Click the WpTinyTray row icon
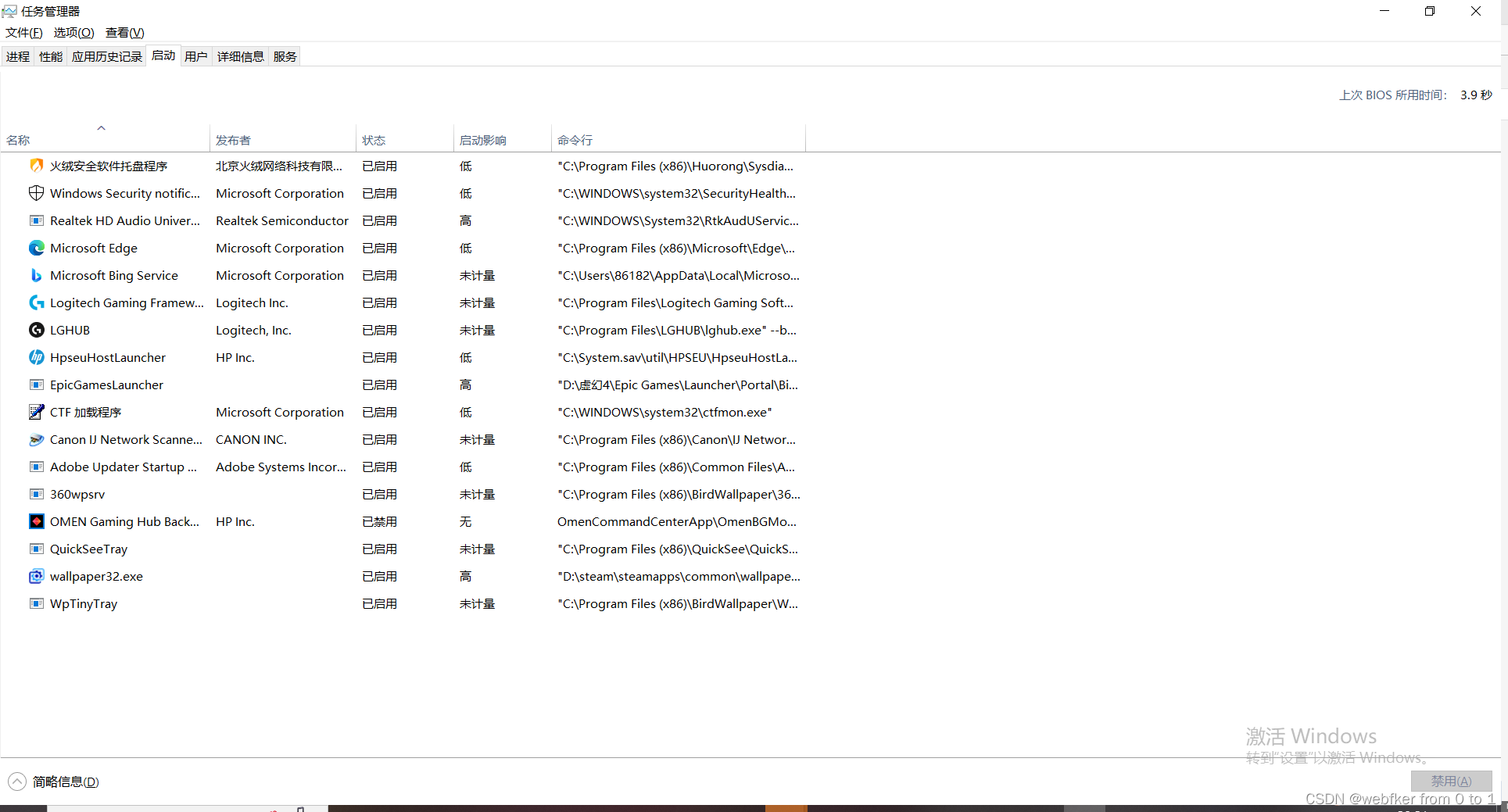The width and height of the screenshot is (1508, 812). coord(36,603)
